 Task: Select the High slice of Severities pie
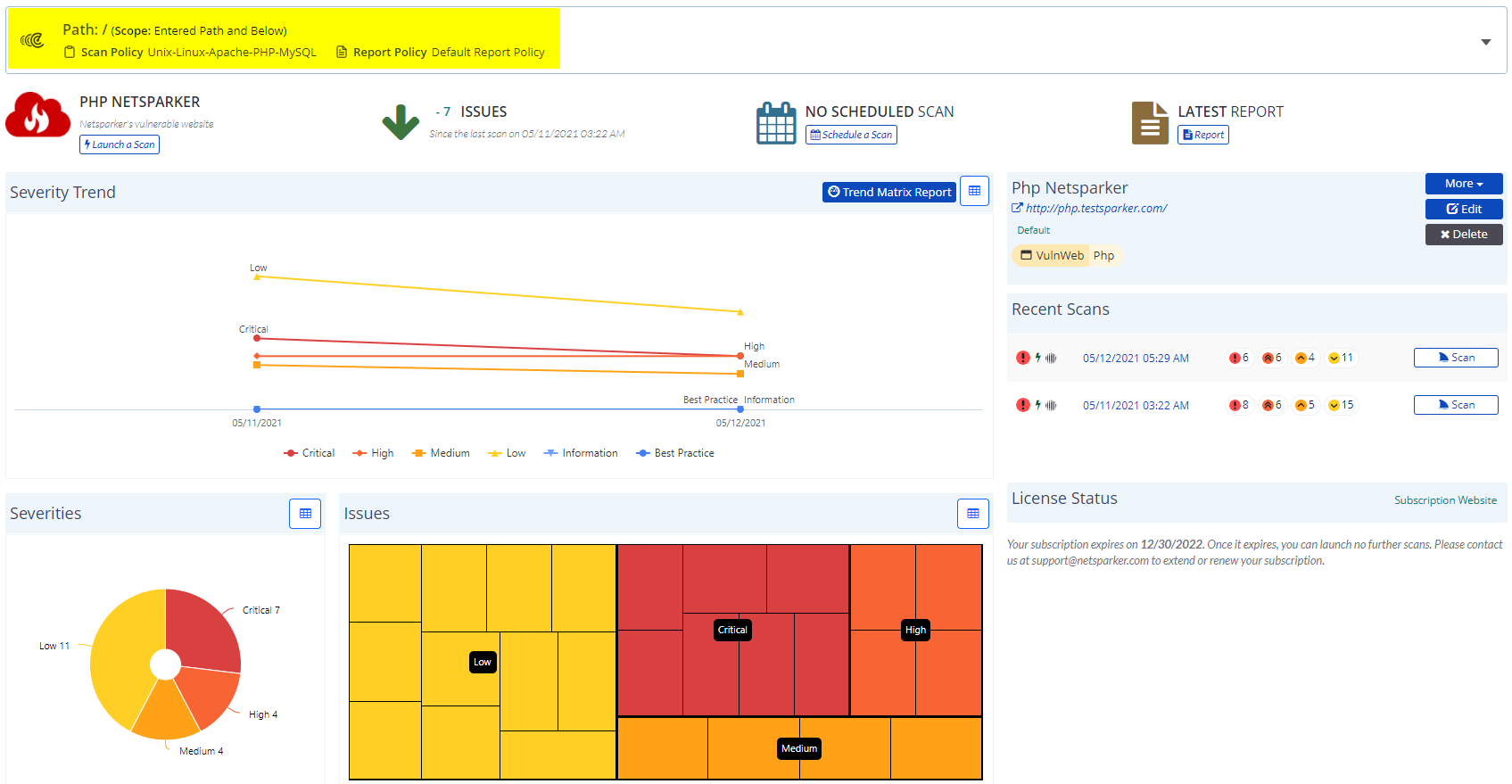[x=211, y=697]
